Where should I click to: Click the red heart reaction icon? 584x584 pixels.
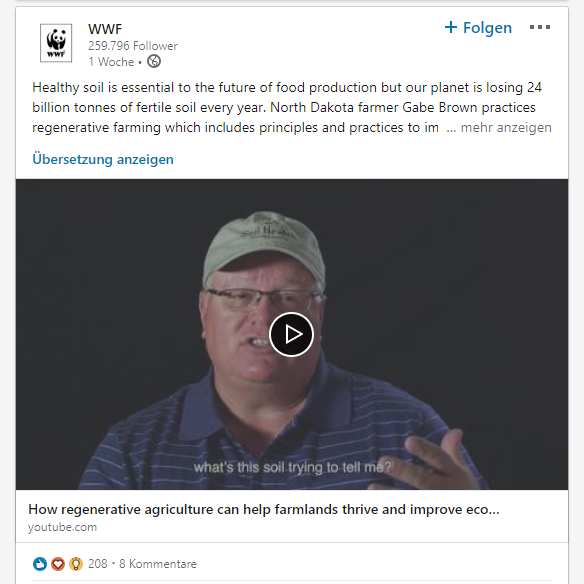(58, 564)
